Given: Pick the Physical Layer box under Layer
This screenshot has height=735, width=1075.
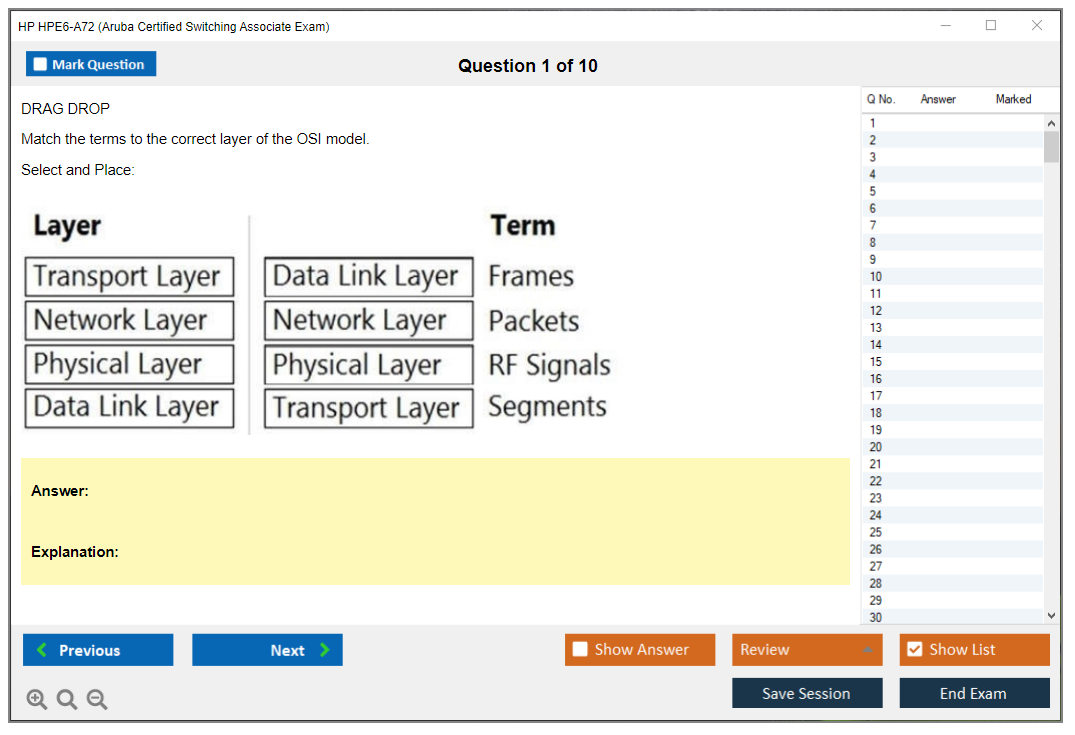Looking at the screenshot, I should [x=129, y=365].
